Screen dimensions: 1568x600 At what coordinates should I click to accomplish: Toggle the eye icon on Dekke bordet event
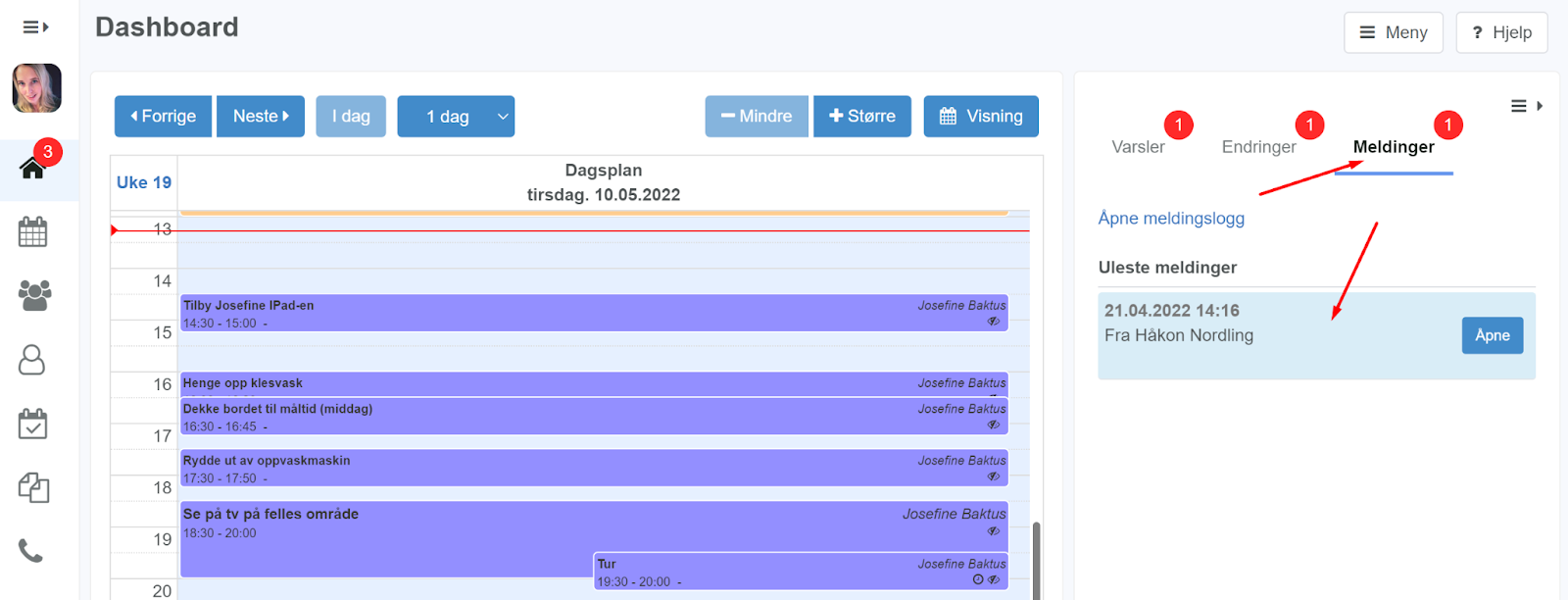tap(994, 425)
